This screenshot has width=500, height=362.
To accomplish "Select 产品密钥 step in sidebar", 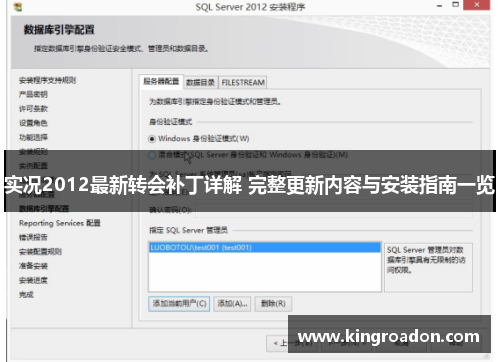I will (33, 95).
